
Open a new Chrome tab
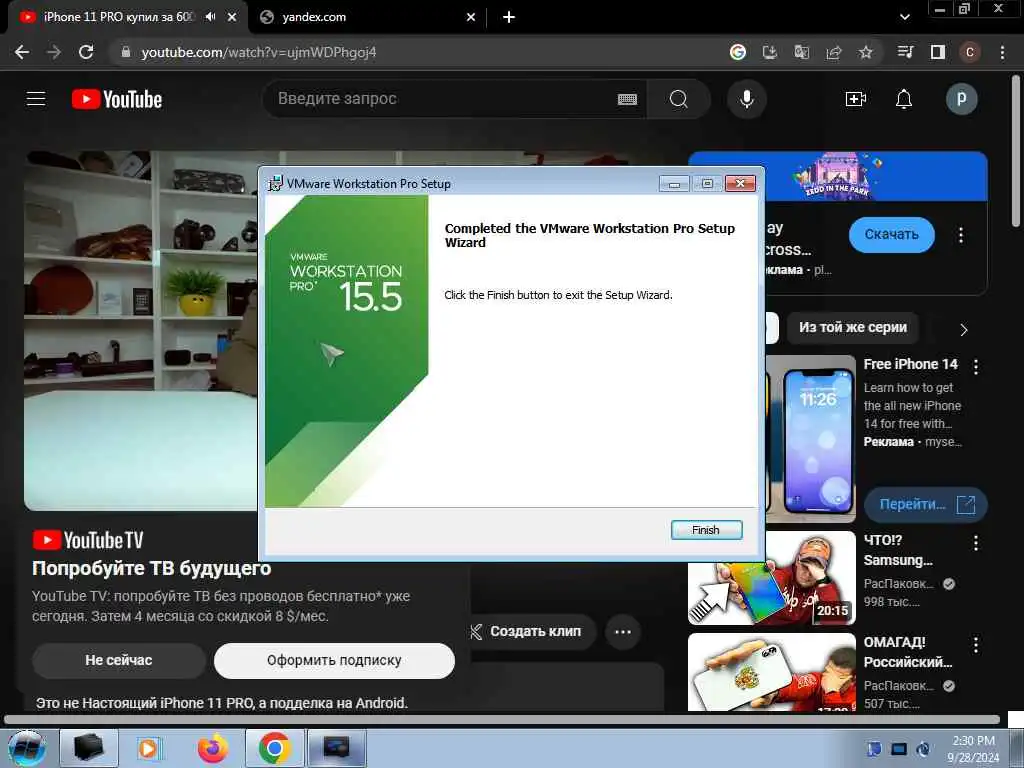point(509,17)
